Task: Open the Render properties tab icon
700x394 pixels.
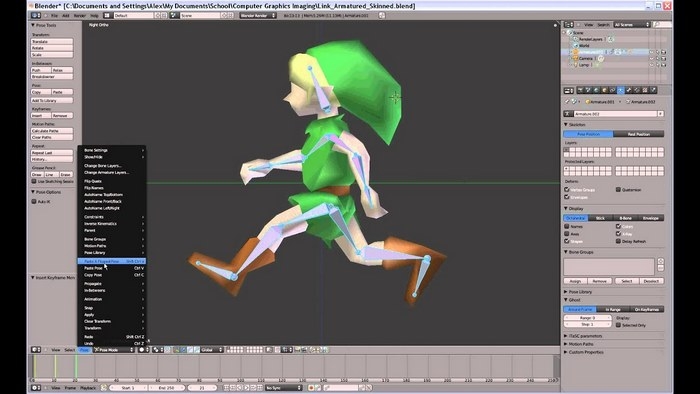Action: tap(580, 90)
